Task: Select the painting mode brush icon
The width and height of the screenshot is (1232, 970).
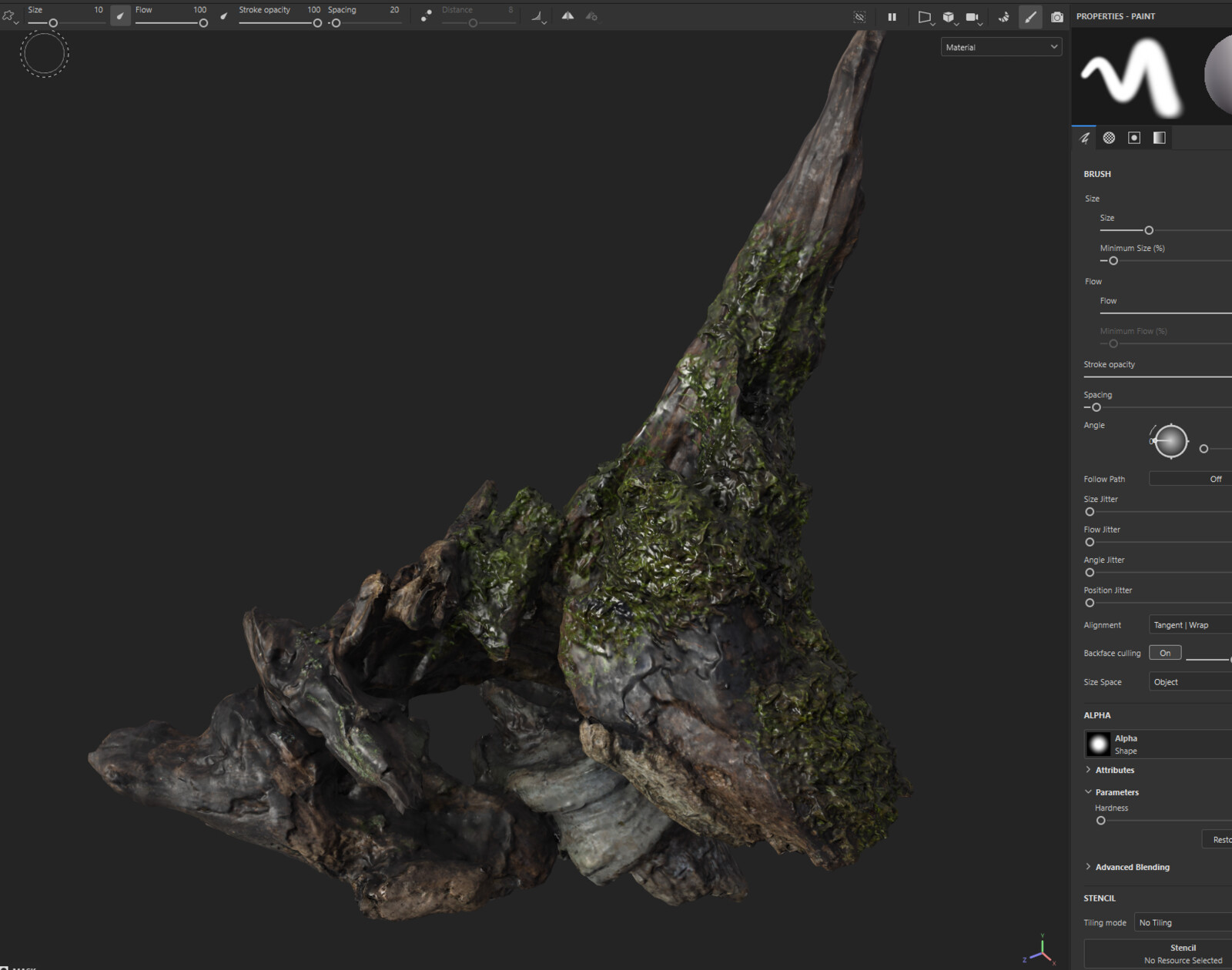Action: point(1030,17)
